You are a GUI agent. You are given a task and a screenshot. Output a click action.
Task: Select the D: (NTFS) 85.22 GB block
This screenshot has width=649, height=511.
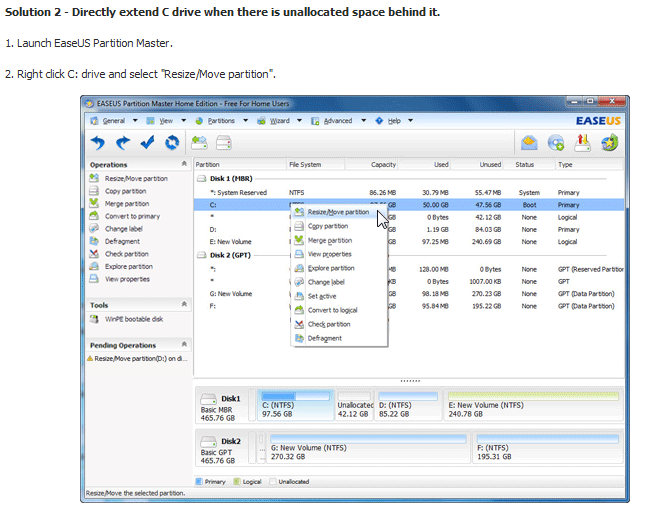click(x=408, y=405)
